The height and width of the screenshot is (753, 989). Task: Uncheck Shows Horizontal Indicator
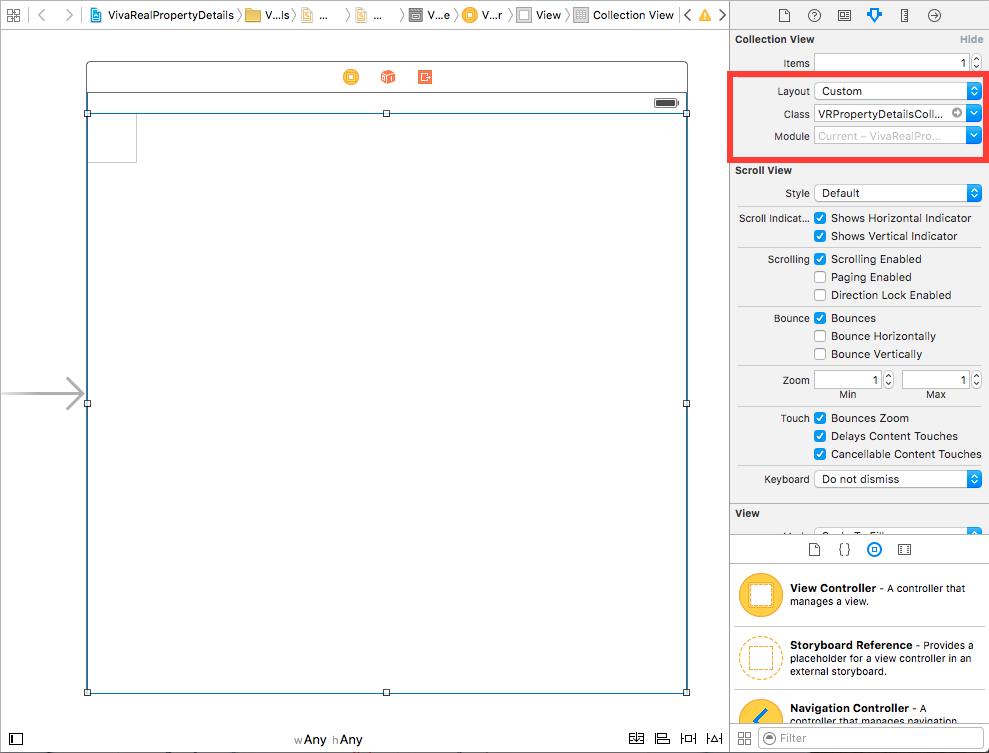[820, 218]
